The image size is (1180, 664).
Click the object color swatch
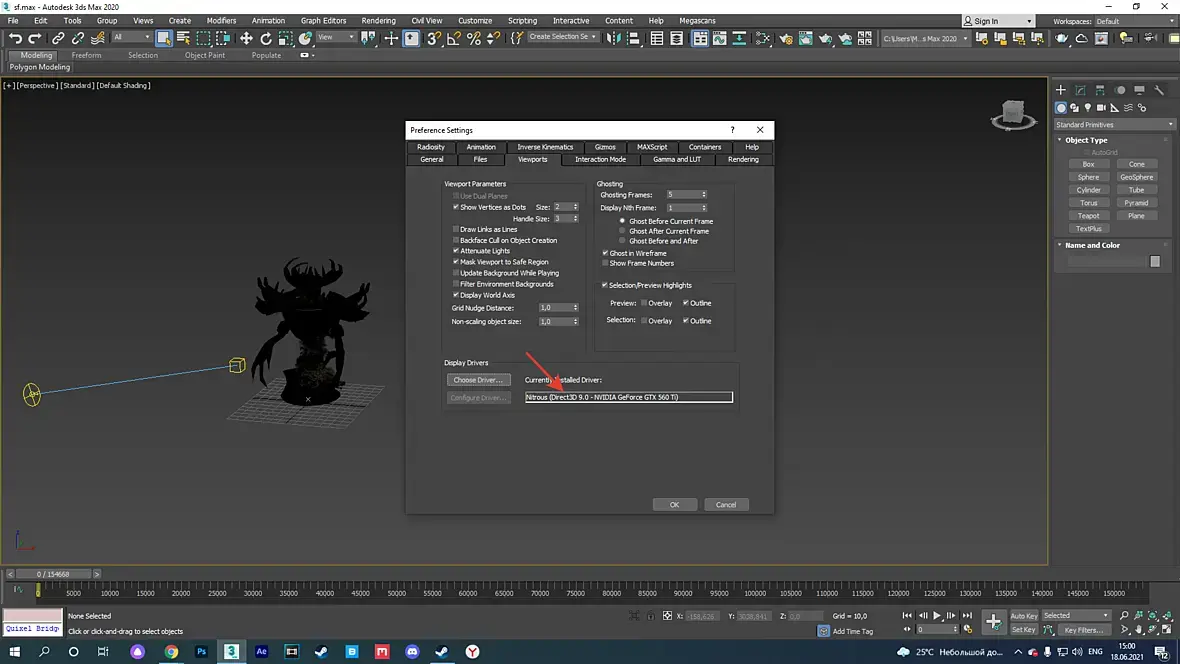coord(1155,261)
